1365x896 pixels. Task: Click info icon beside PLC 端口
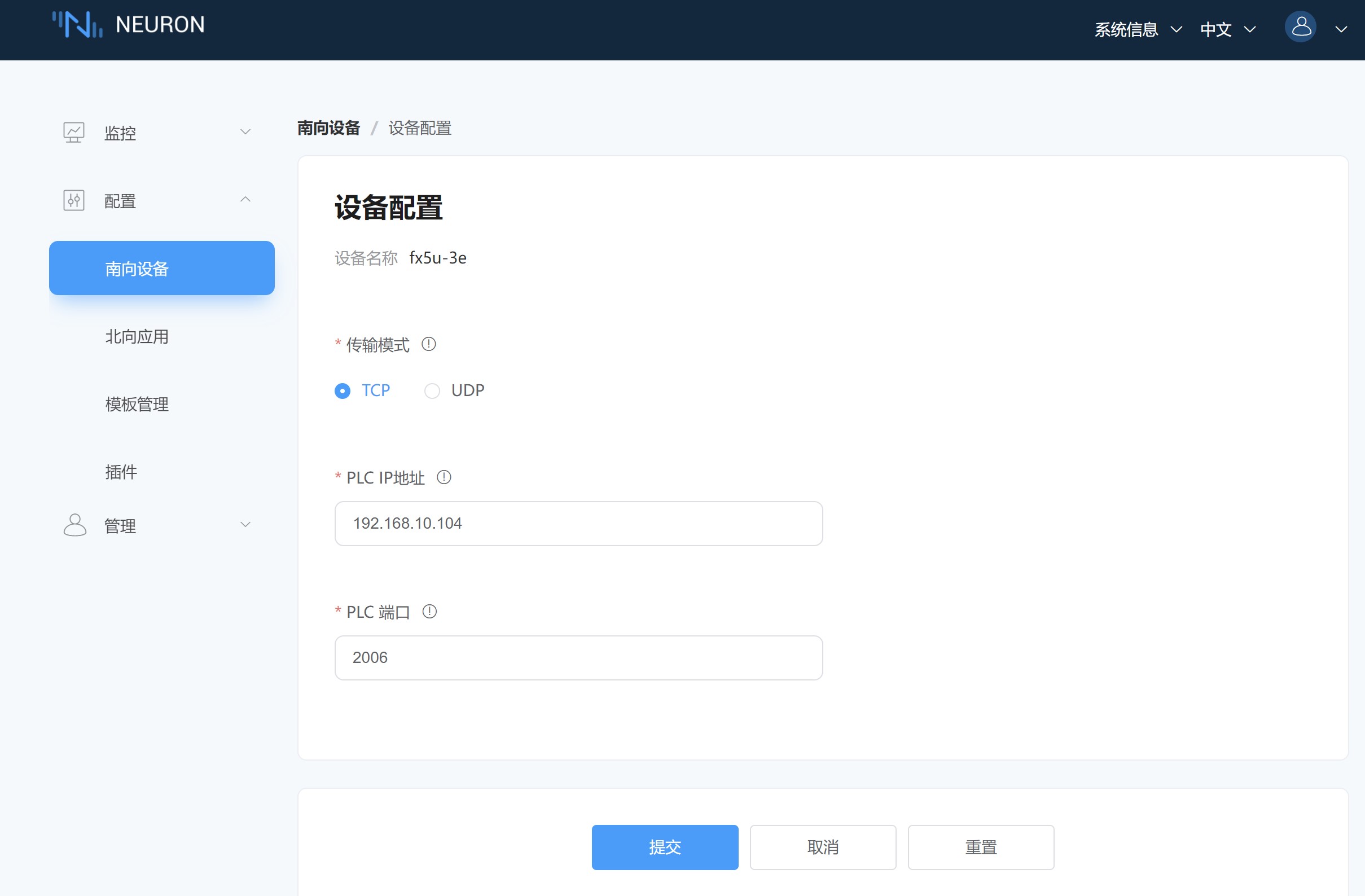click(429, 612)
